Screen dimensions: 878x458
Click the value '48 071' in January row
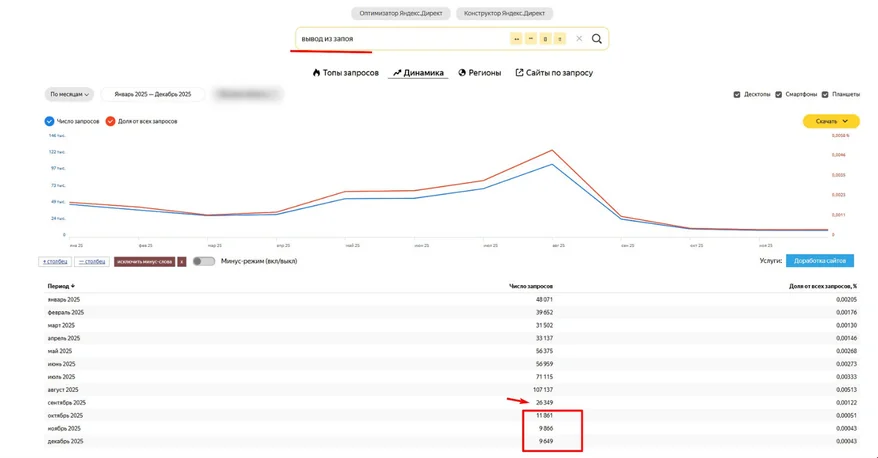click(x=544, y=300)
